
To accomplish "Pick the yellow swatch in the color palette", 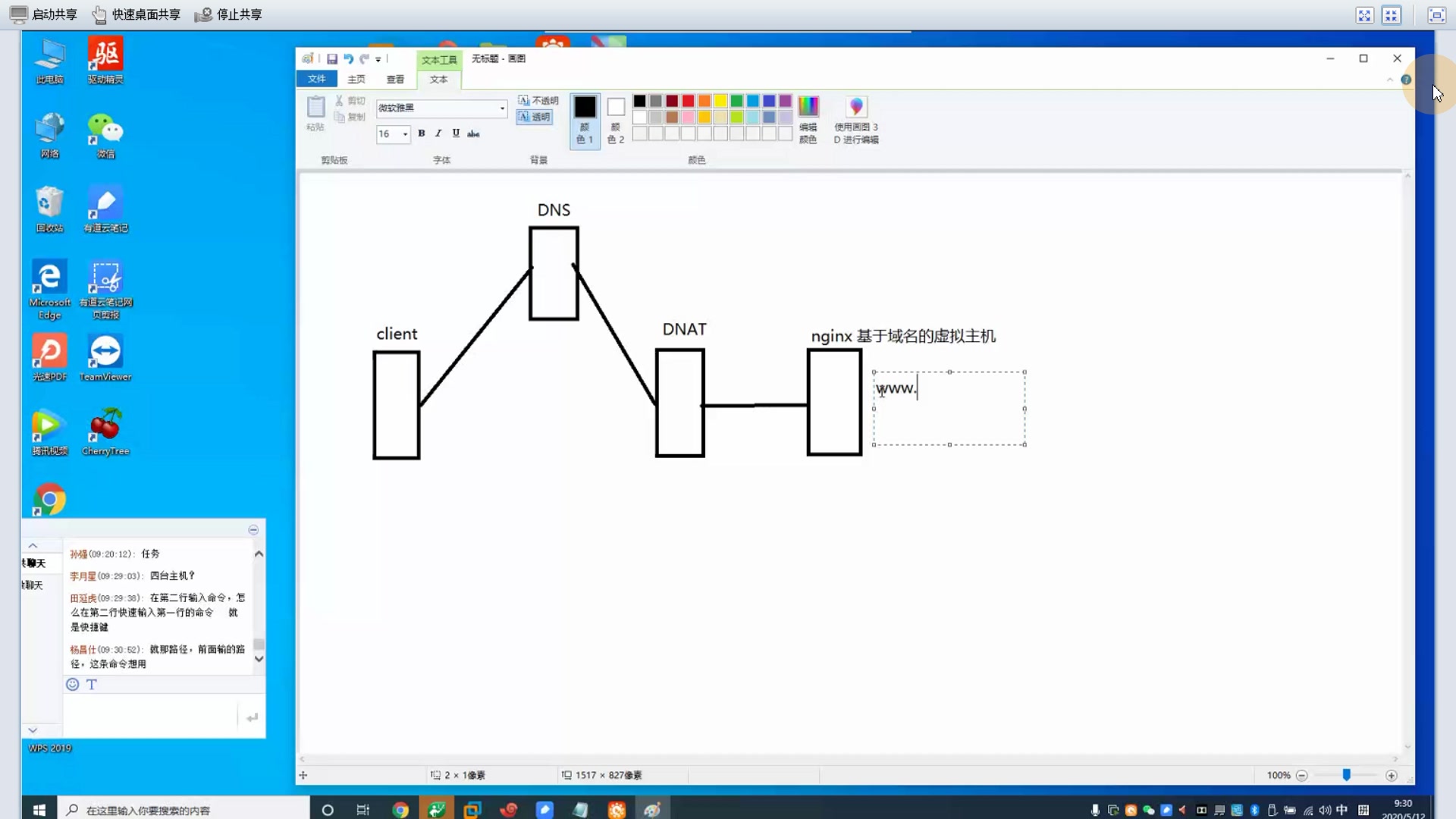I will tap(720, 101).
